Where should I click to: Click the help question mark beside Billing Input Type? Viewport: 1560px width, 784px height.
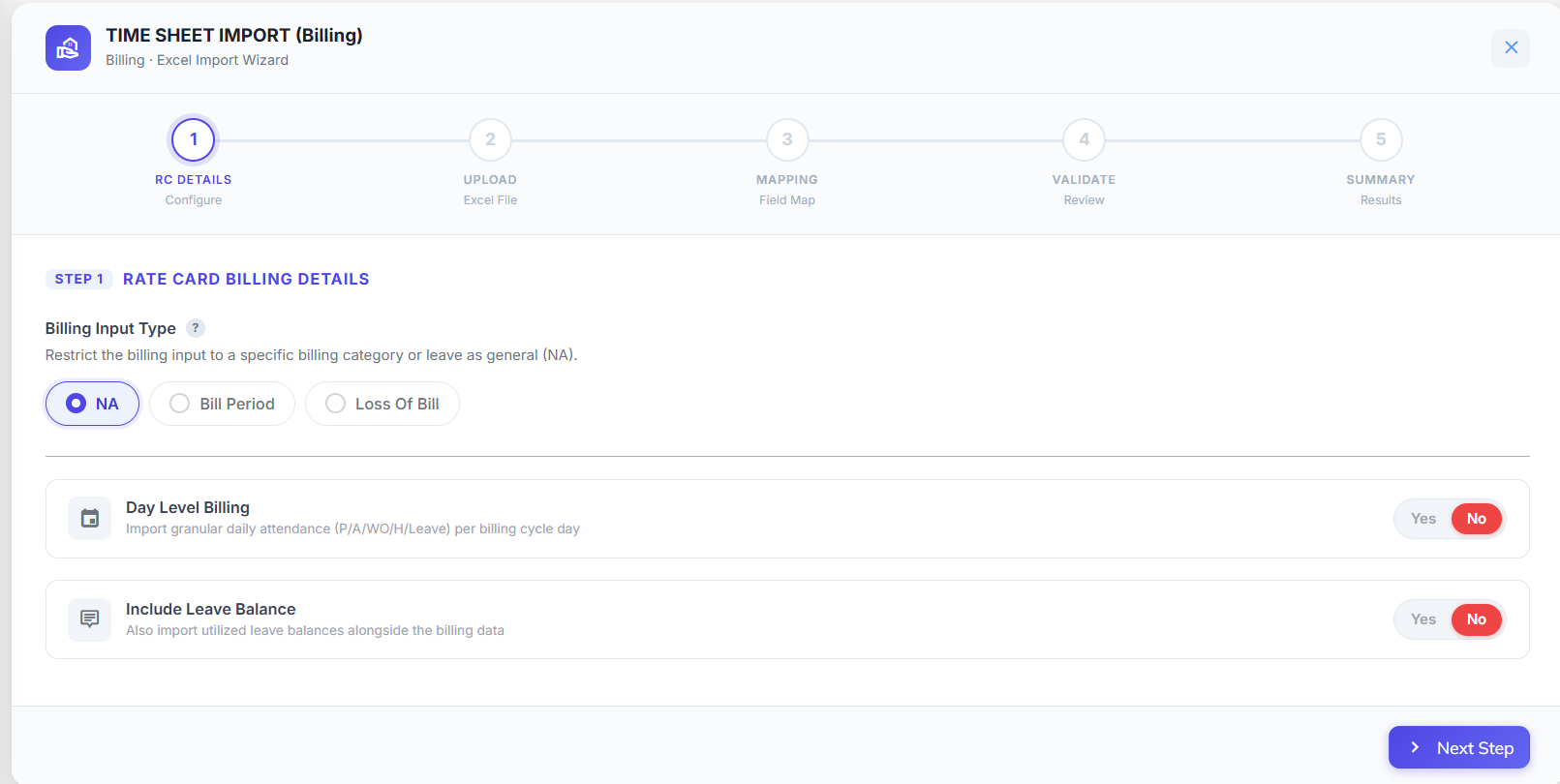[196, 328]
